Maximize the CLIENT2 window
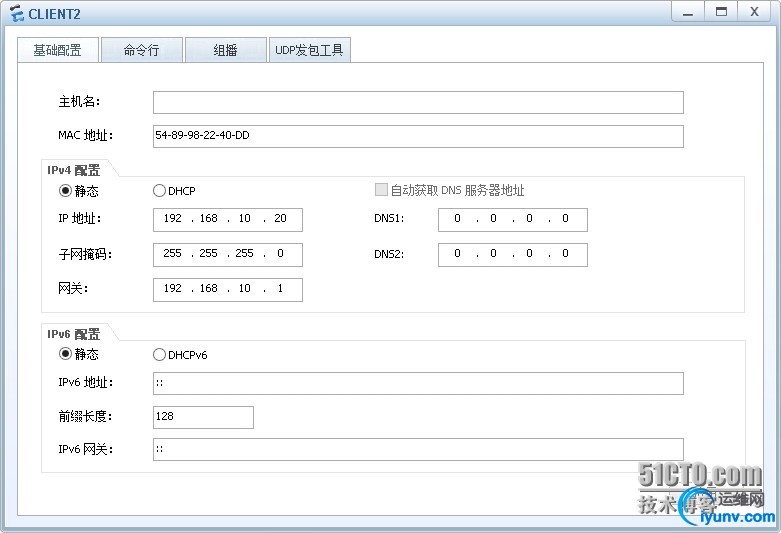The width and height of the screenshot is (781, 533). point(721,12)
